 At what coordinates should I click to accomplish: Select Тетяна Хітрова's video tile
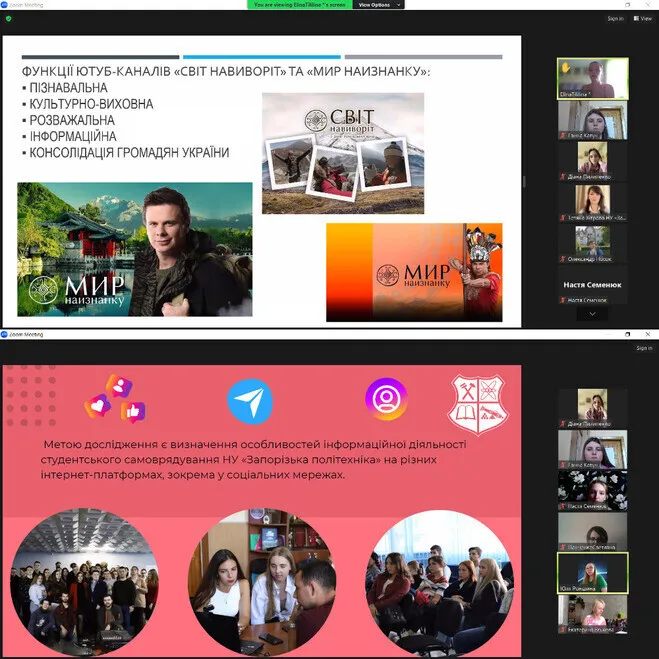(x=593, y=203)
